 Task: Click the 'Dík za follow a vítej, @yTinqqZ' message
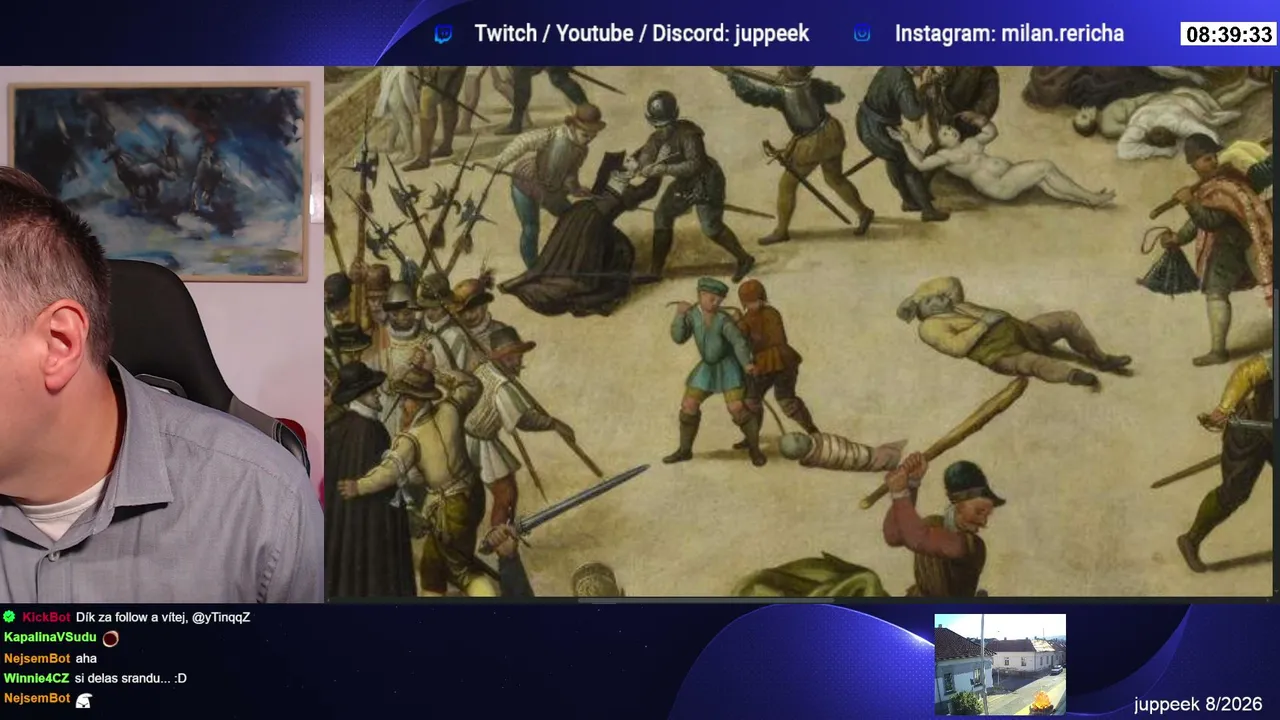(163, 617)
